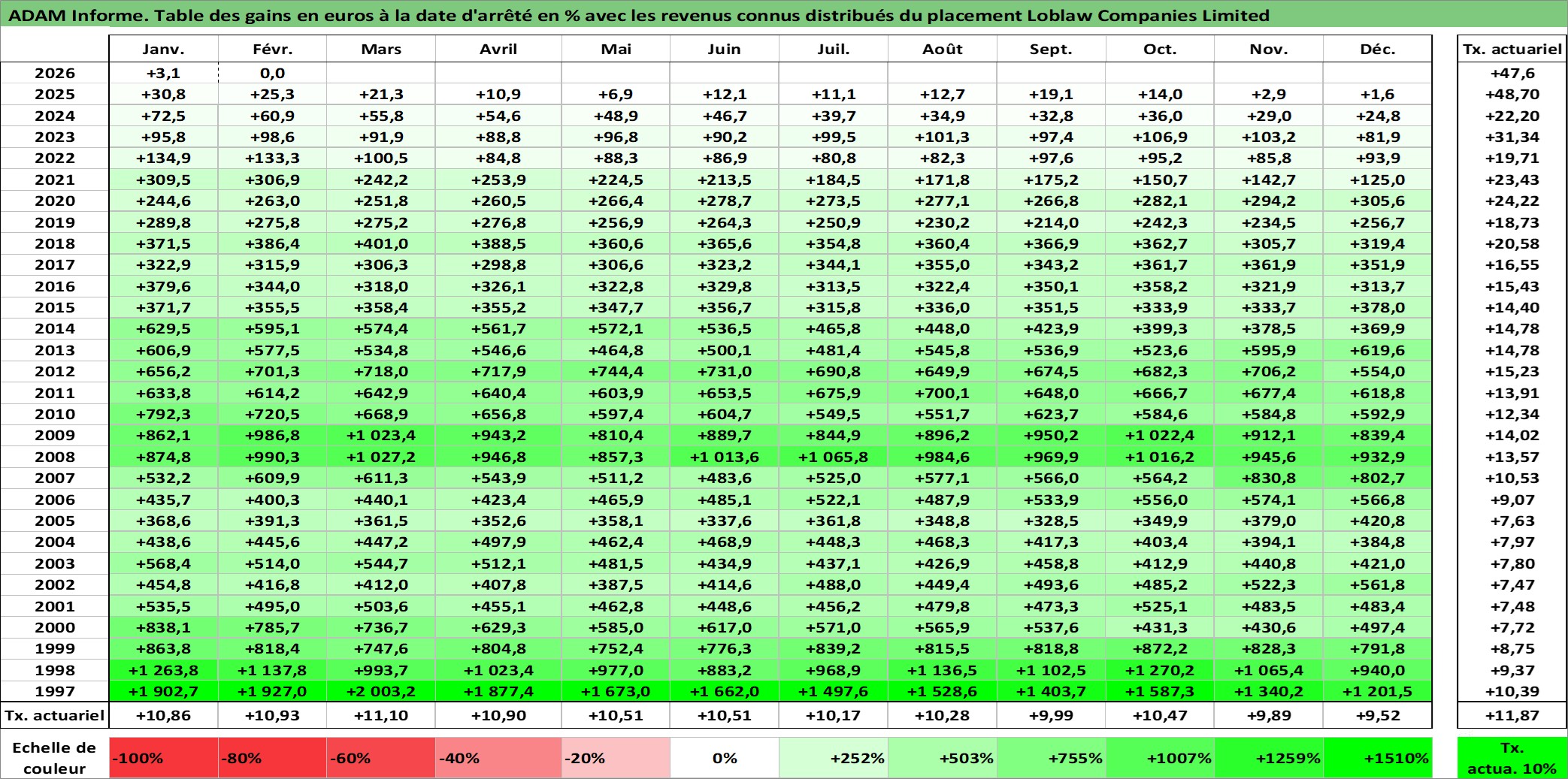The width and height of the screenshot is (1568, 779).
Task: Select the +755% green swatch
Action: click(x=1051, y=758)
